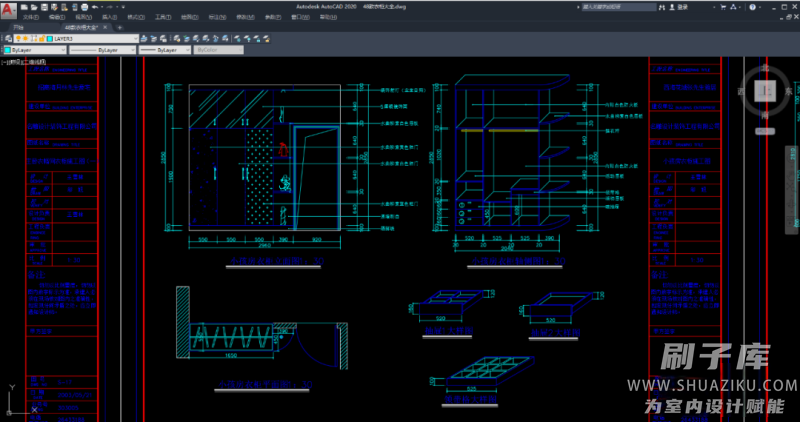Add a new drawing tab with plus button

tap(120, 27)
